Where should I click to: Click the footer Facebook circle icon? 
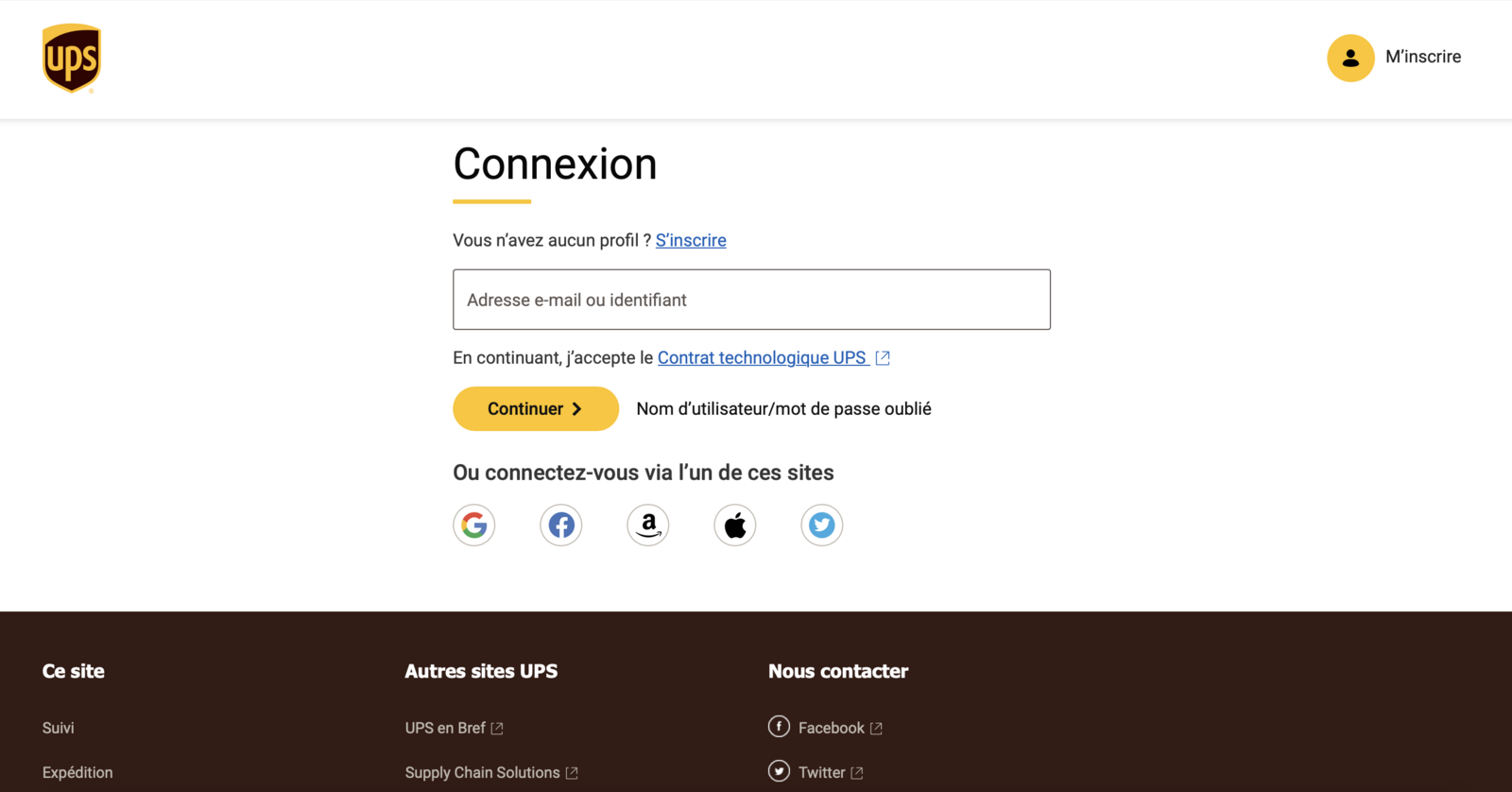click(779, 726)
